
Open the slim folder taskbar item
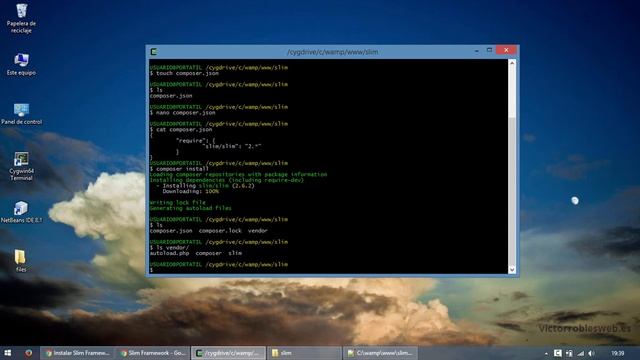coord(304,353)
